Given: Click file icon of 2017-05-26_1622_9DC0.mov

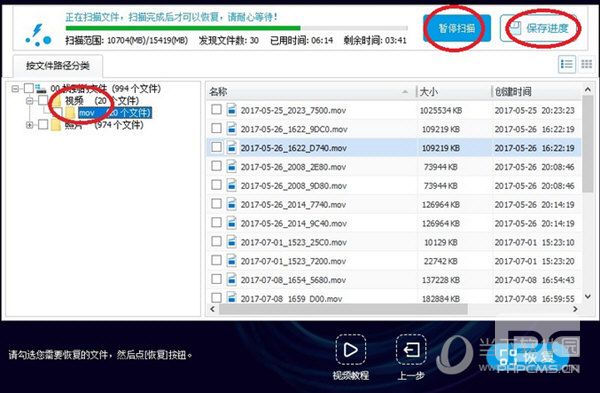Looking at the screenshot, I should coord(231,129).
